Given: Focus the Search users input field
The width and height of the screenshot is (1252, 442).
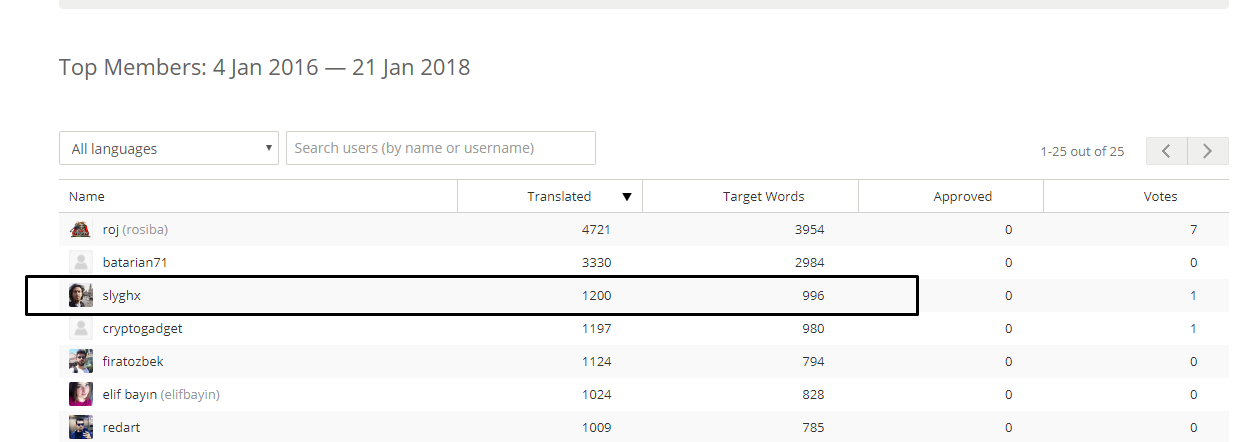Looking at the screenshot, I should [441, 148].
